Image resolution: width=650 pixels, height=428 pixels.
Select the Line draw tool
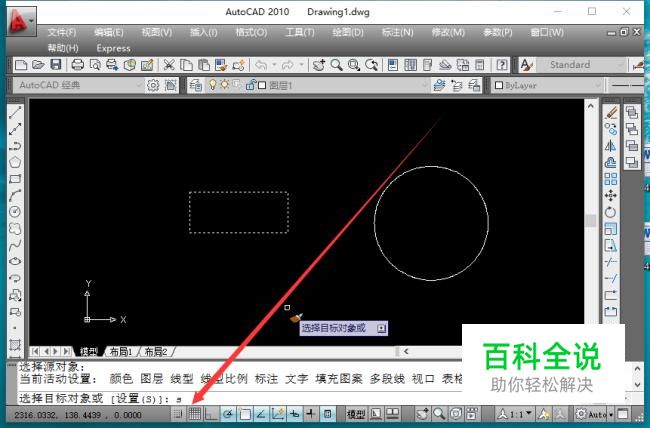click(x=15, y=112)
